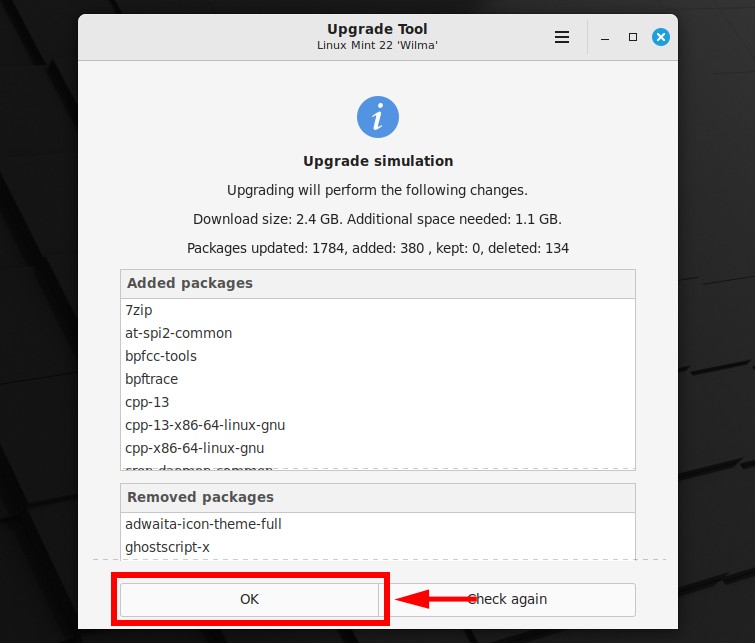
Task: Select the bpfcc-tools package entry
Action: click(x=378, y=356)
